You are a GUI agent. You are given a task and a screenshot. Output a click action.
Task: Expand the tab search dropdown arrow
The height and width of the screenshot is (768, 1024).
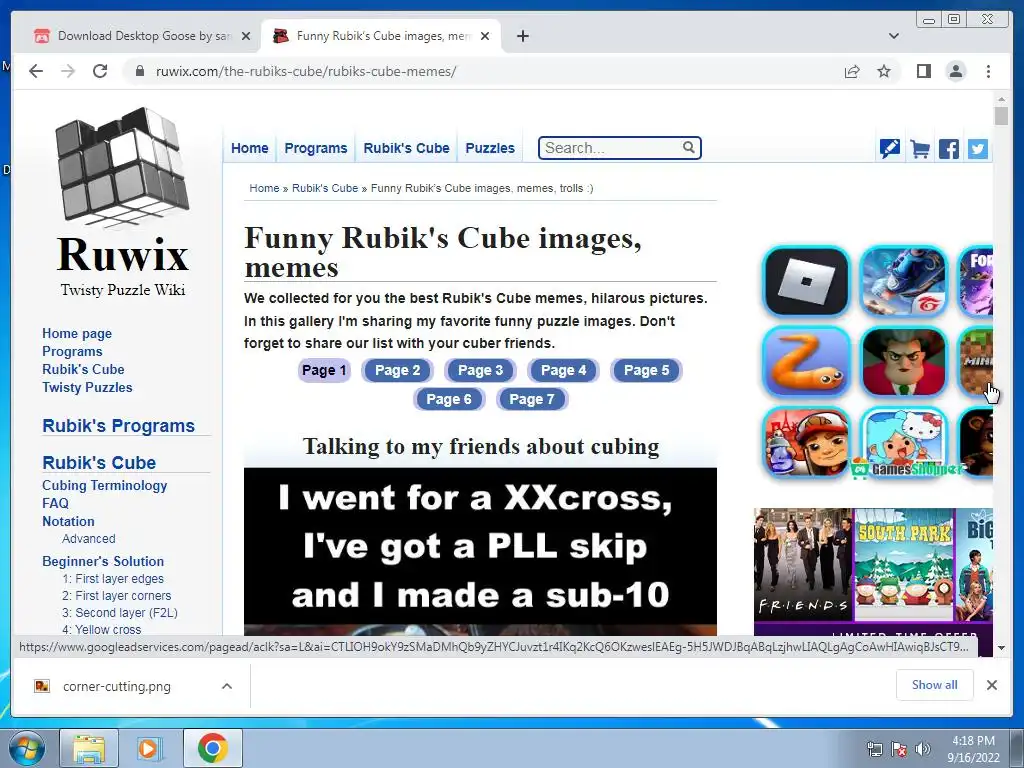pyautogui.click(x=893, y=36)
